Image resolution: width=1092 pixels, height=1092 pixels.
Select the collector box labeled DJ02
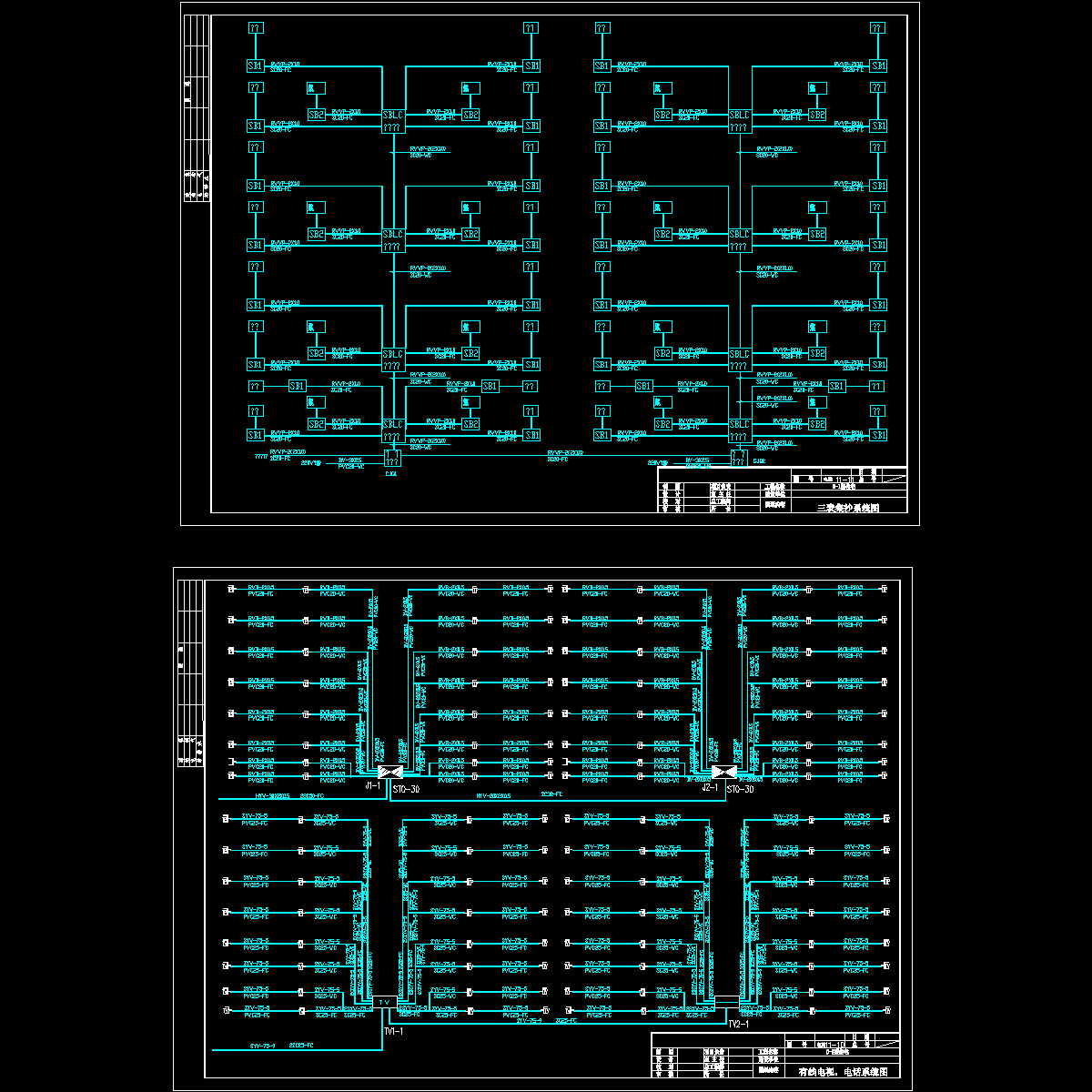(739, 458)
